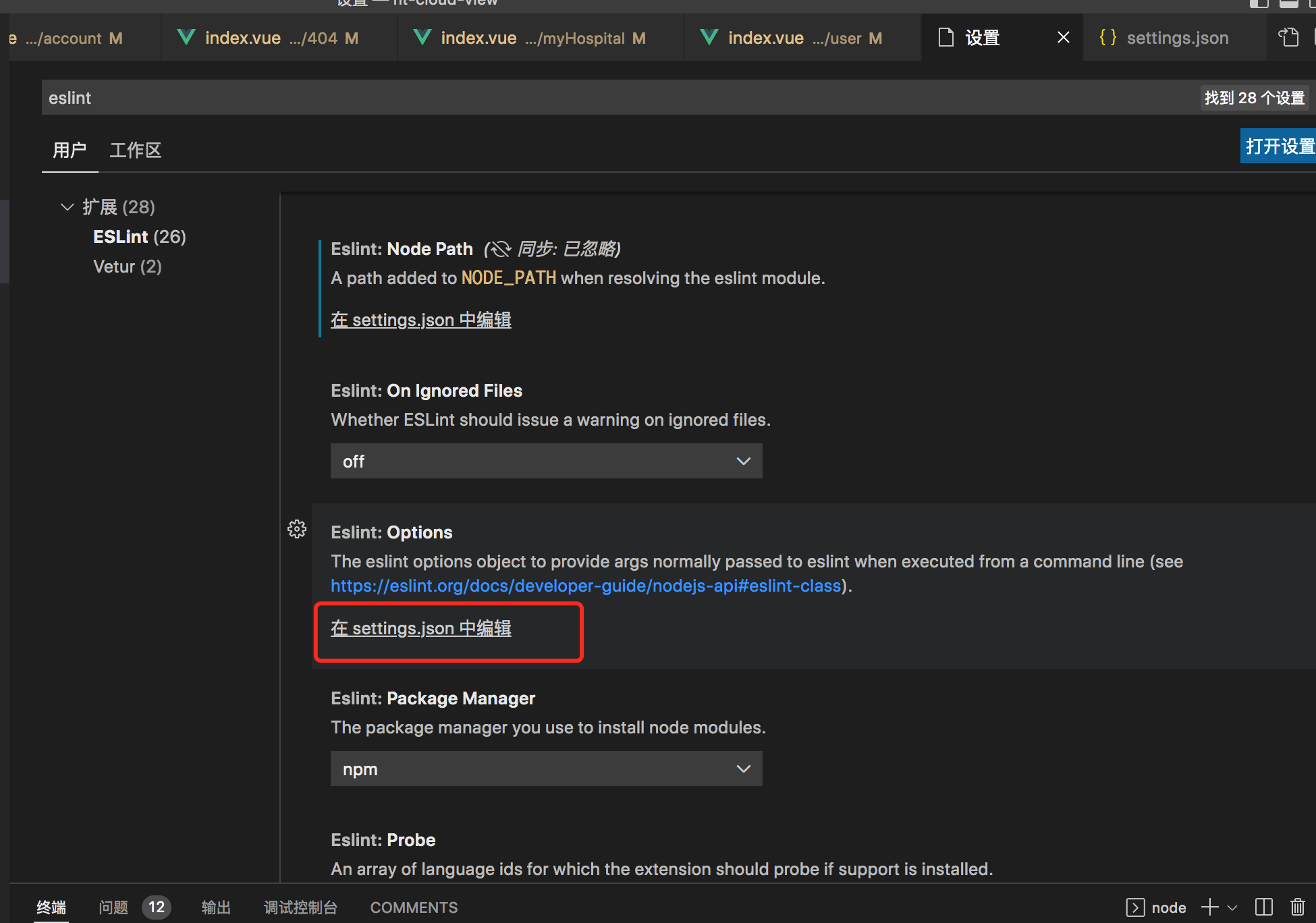The image size is (1316, 923).
Task: Click the sync-ignored icon next to Eslint: Node Path
Action: coord(499,249)
